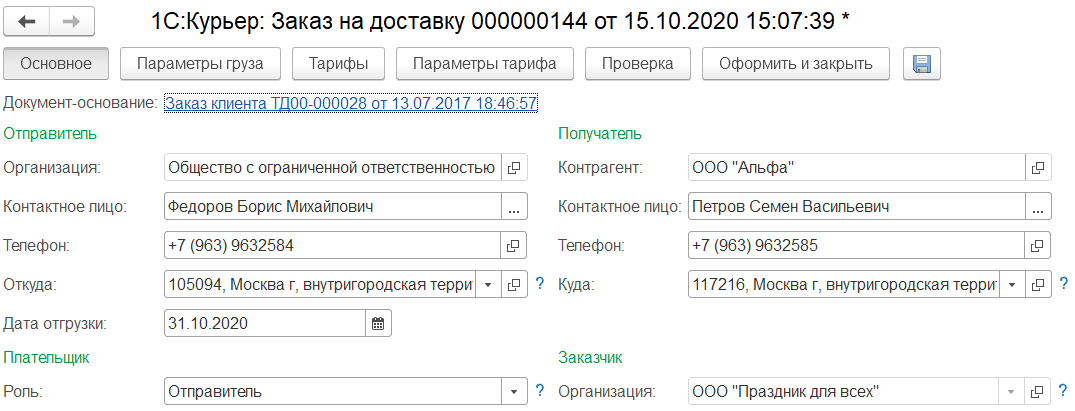The image size is (1075, 411).
Task: Open the Роль payer dropdown
Action: (x=514, y=391)
